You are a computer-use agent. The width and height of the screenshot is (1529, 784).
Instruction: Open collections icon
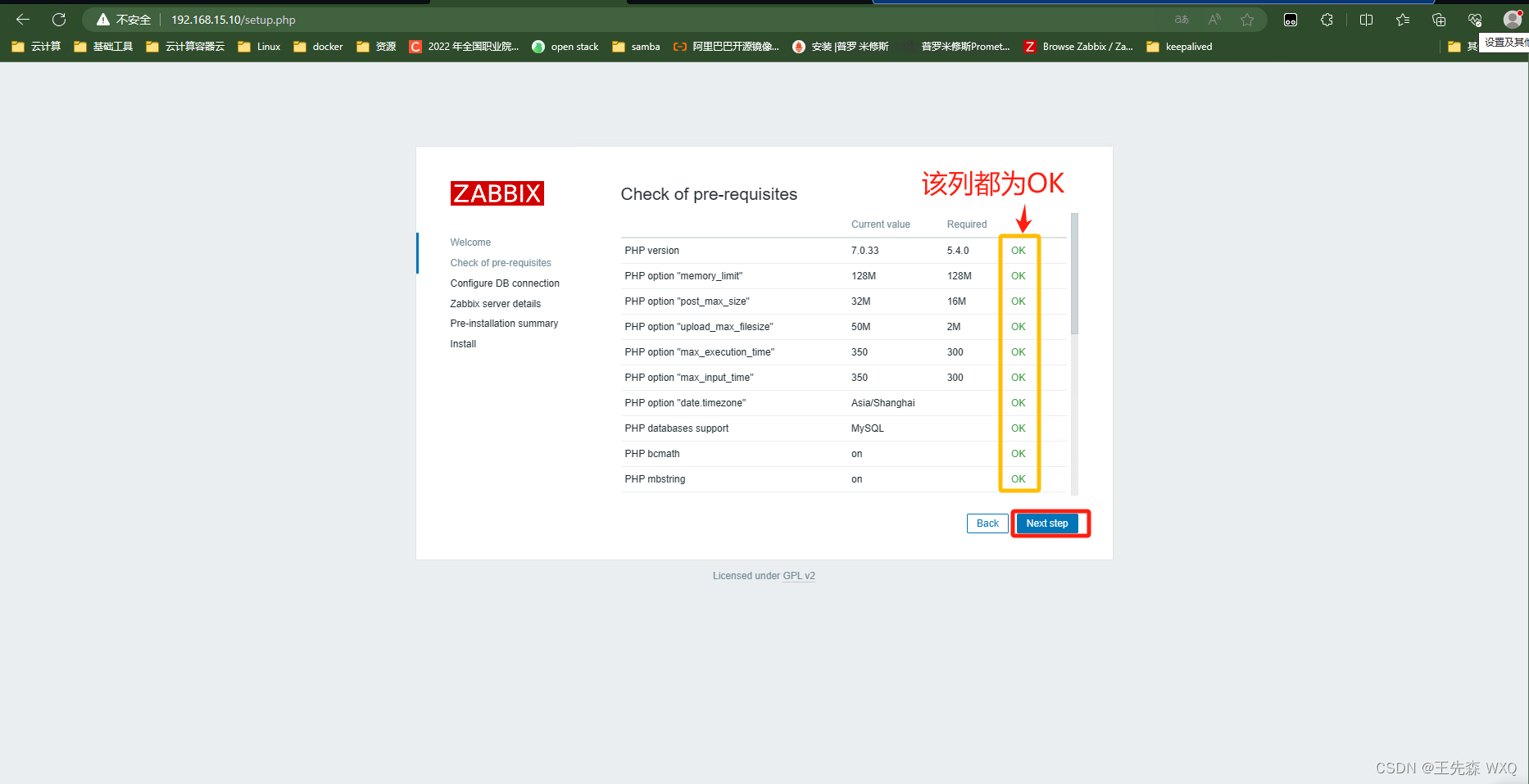(1439, 20)
